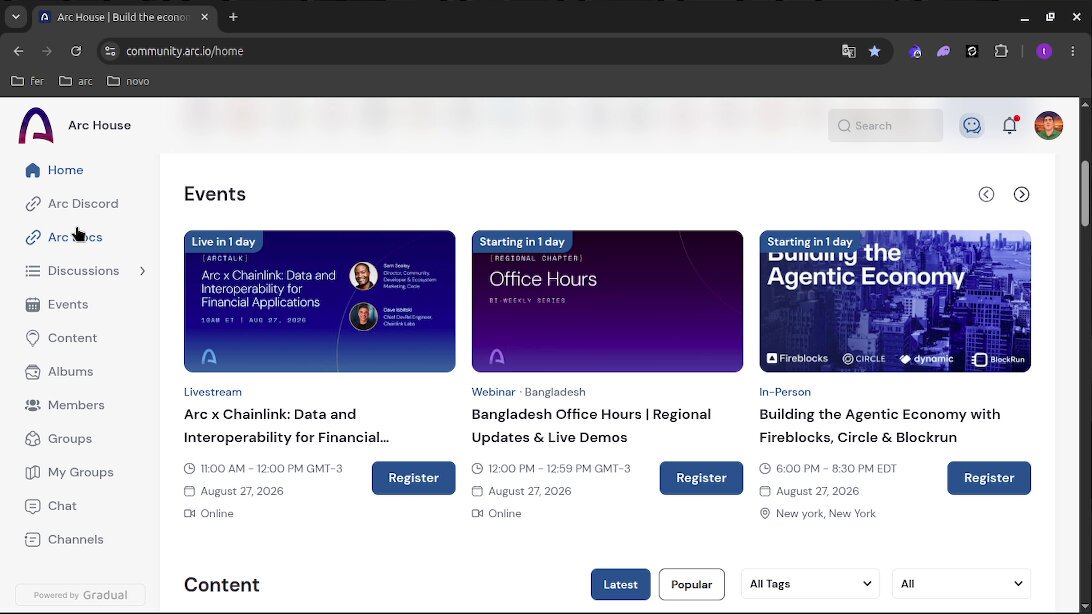Click the Search input field
1092x614 pixels.
885,125
